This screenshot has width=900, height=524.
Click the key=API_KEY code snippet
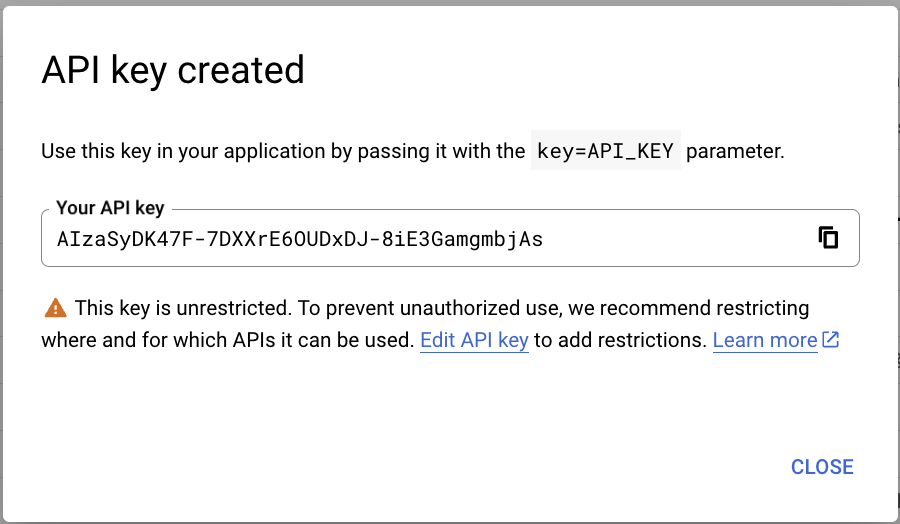pos(606,151)
